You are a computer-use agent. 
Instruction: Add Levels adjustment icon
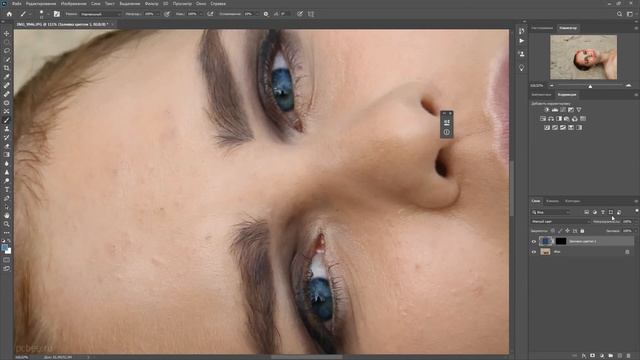point(555,110)
